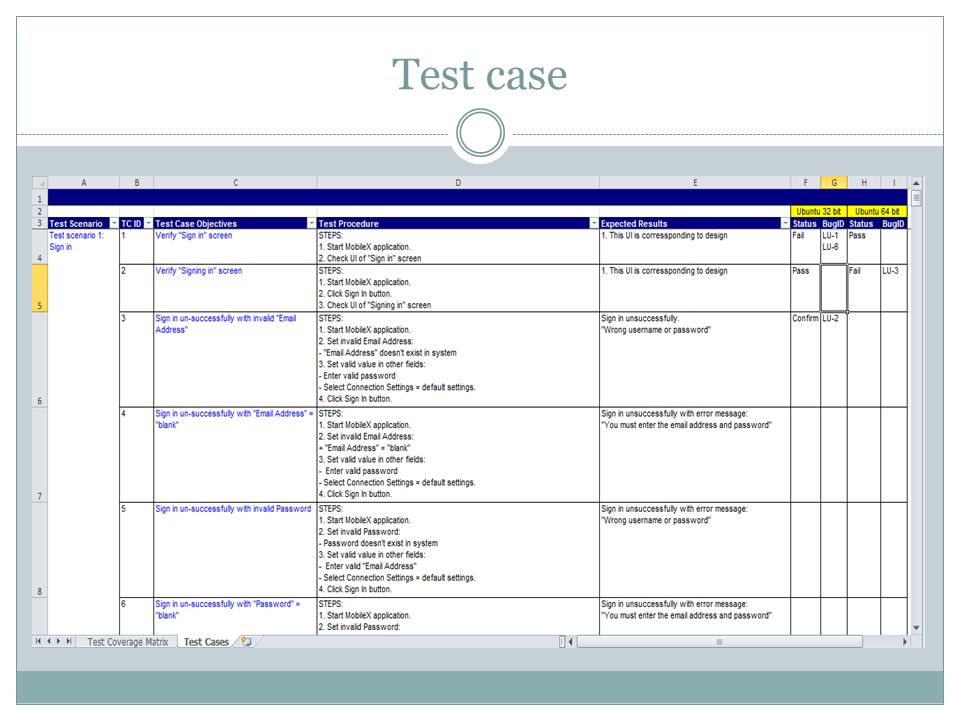
Task: Select the Test Cases sheet tab
Action: tap(206, 642)
